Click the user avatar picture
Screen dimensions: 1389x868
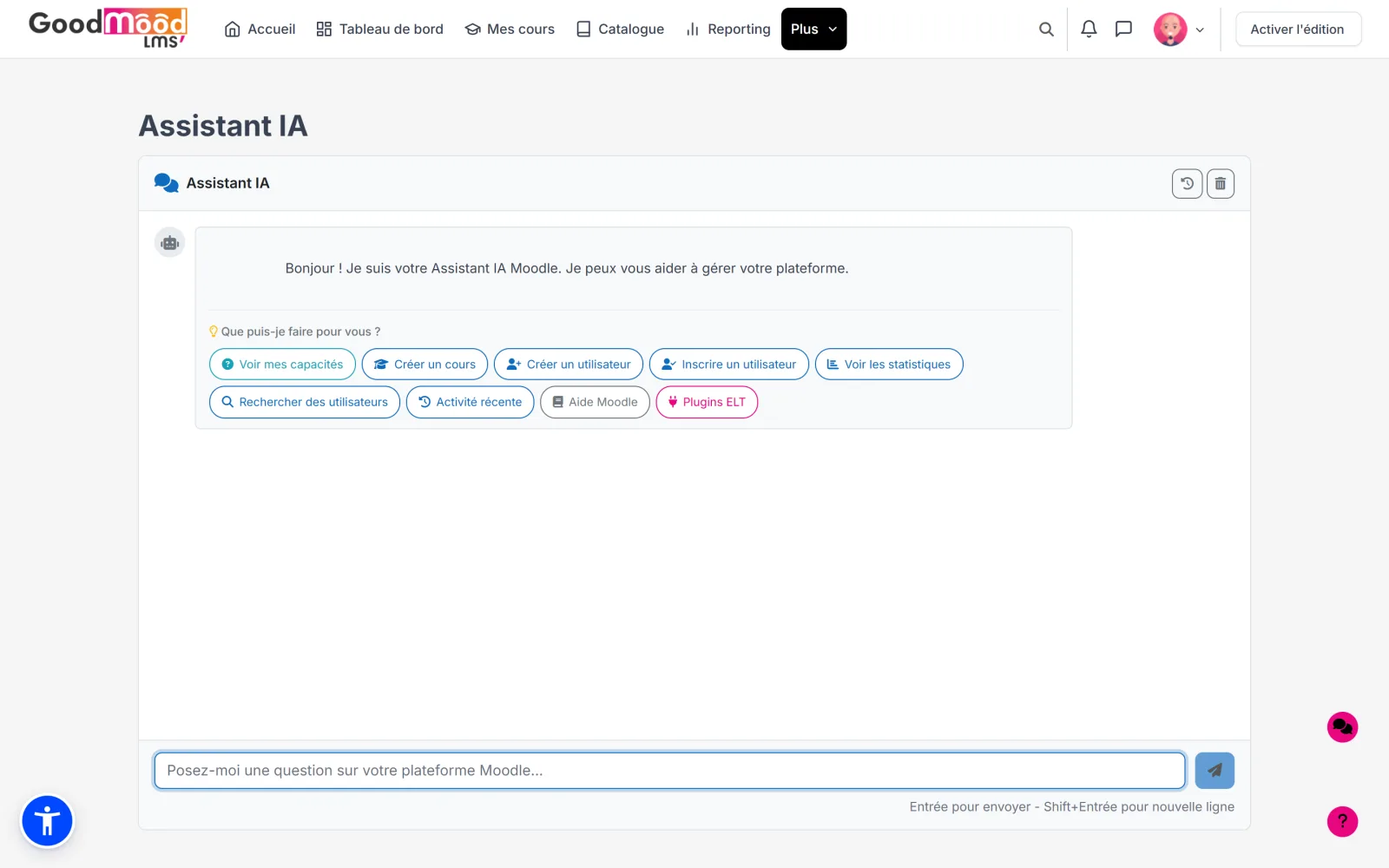pyautogui.click(x=1170, y=30)
